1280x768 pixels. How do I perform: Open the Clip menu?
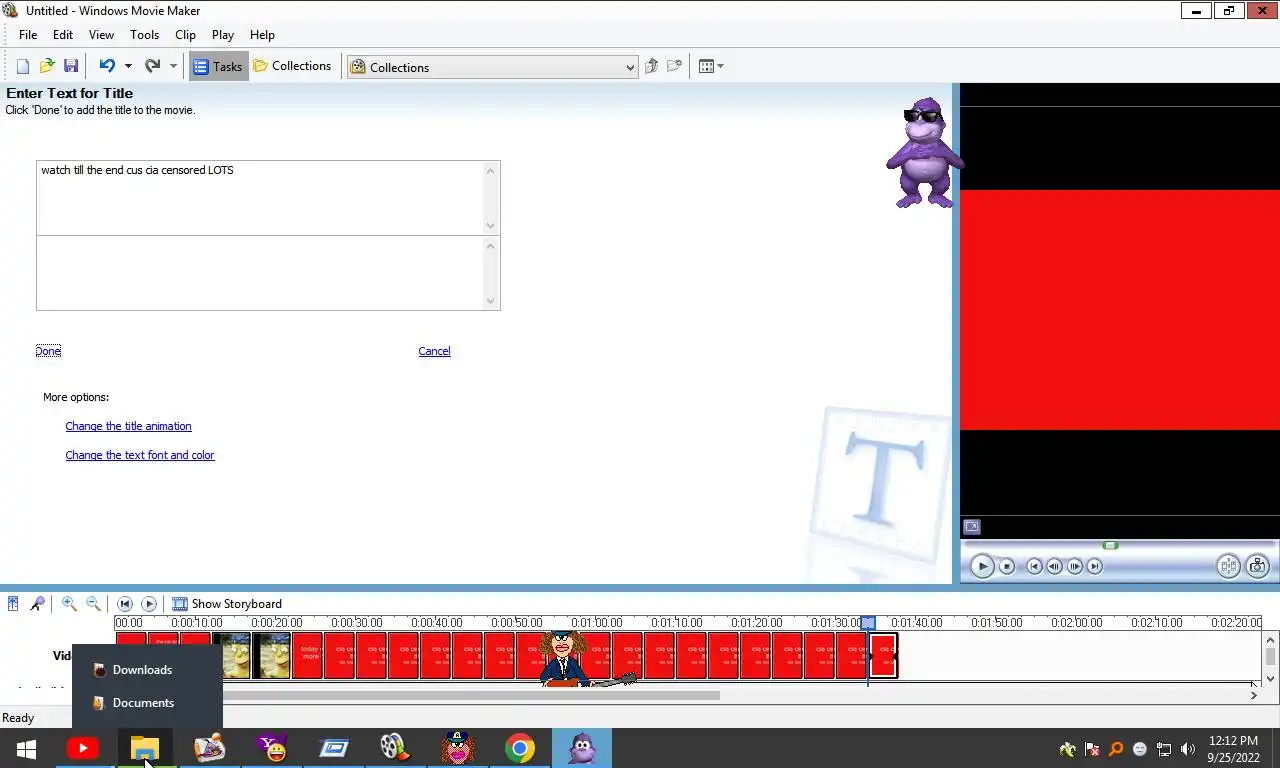[185, 34]
